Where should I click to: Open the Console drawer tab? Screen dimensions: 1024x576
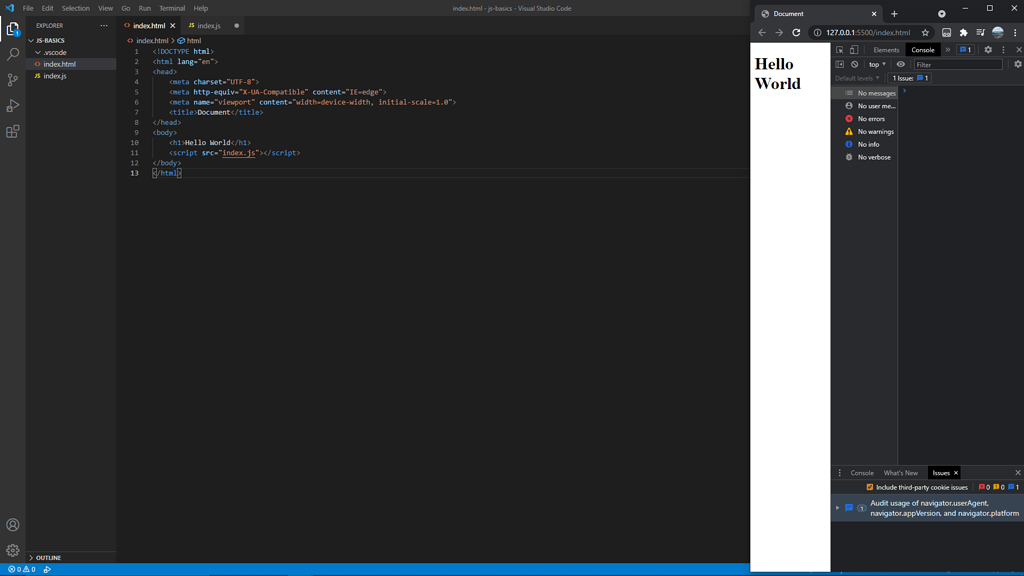click(862, 473)
